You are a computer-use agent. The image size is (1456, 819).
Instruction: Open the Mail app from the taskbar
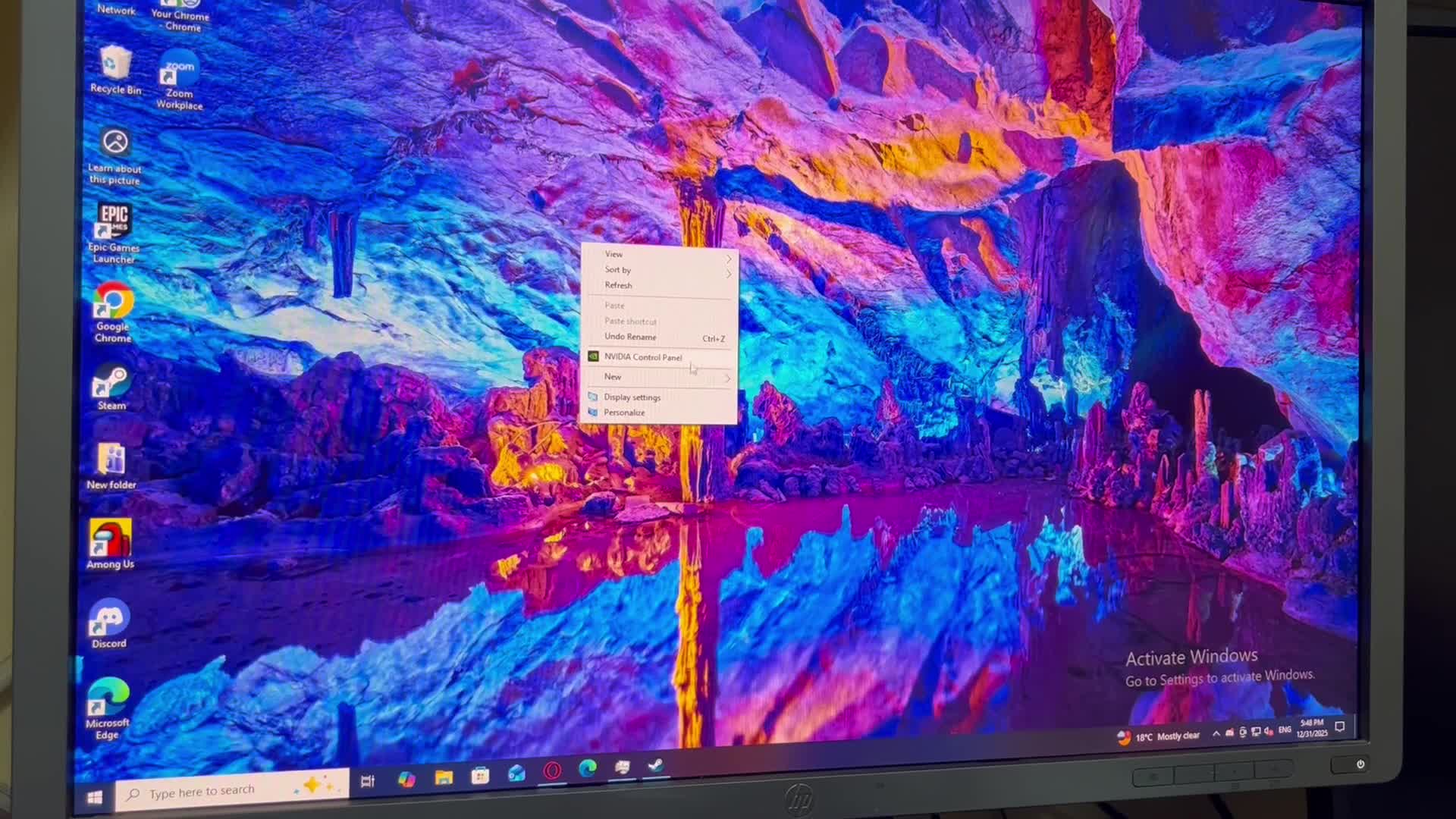(x=516, y=773)
